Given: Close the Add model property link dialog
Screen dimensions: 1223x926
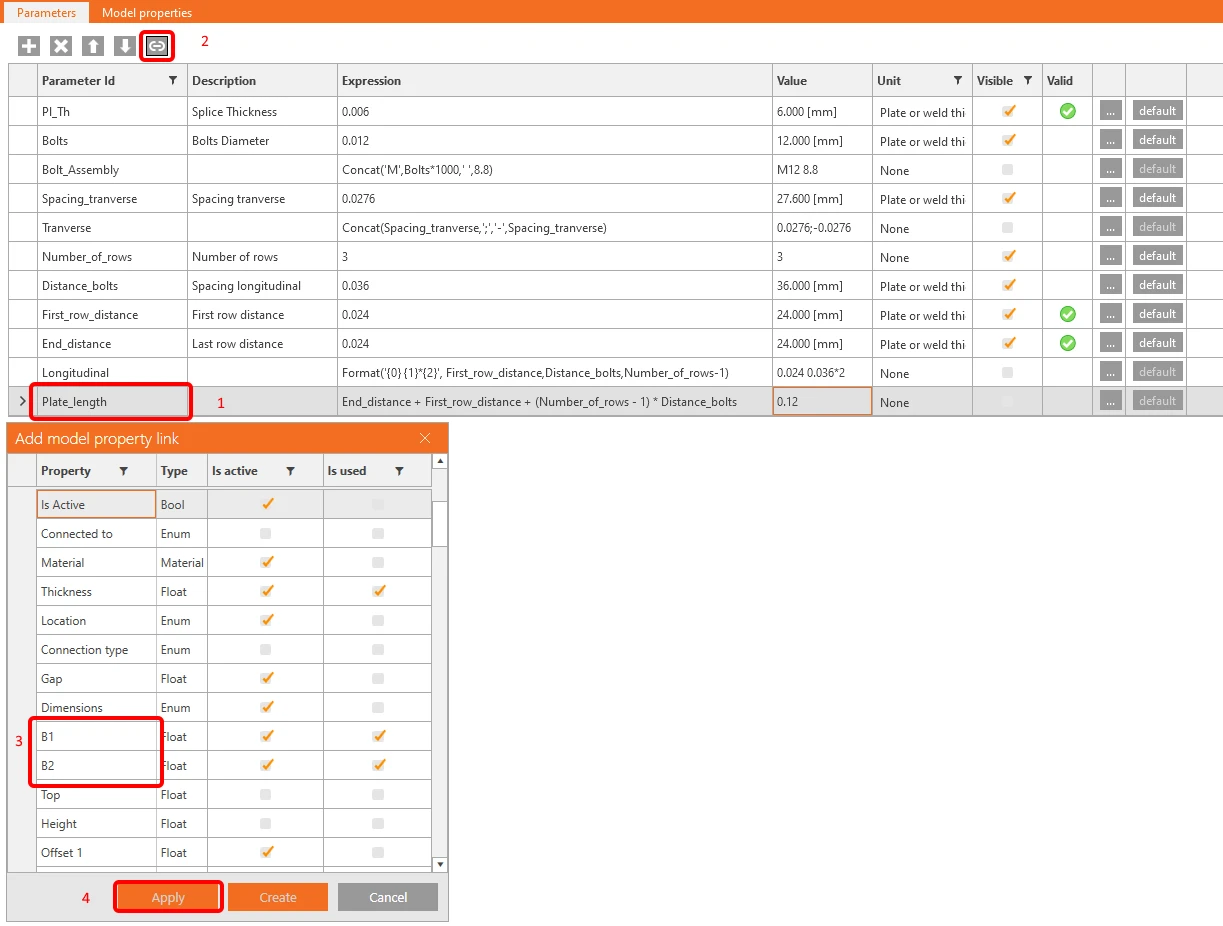Looking at the screenshot, I should [x=425, y=438].
